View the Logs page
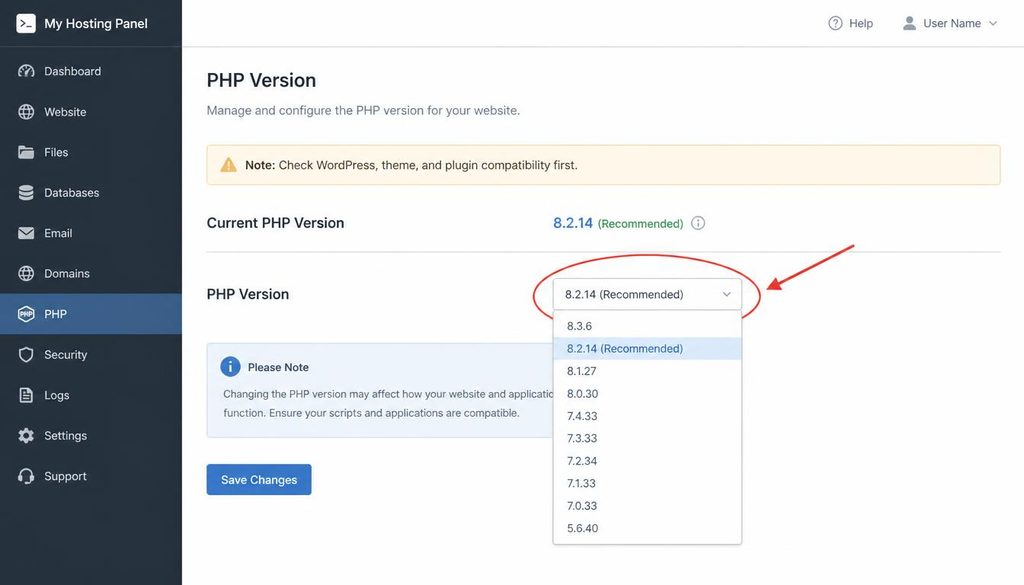 pos(91,395)
